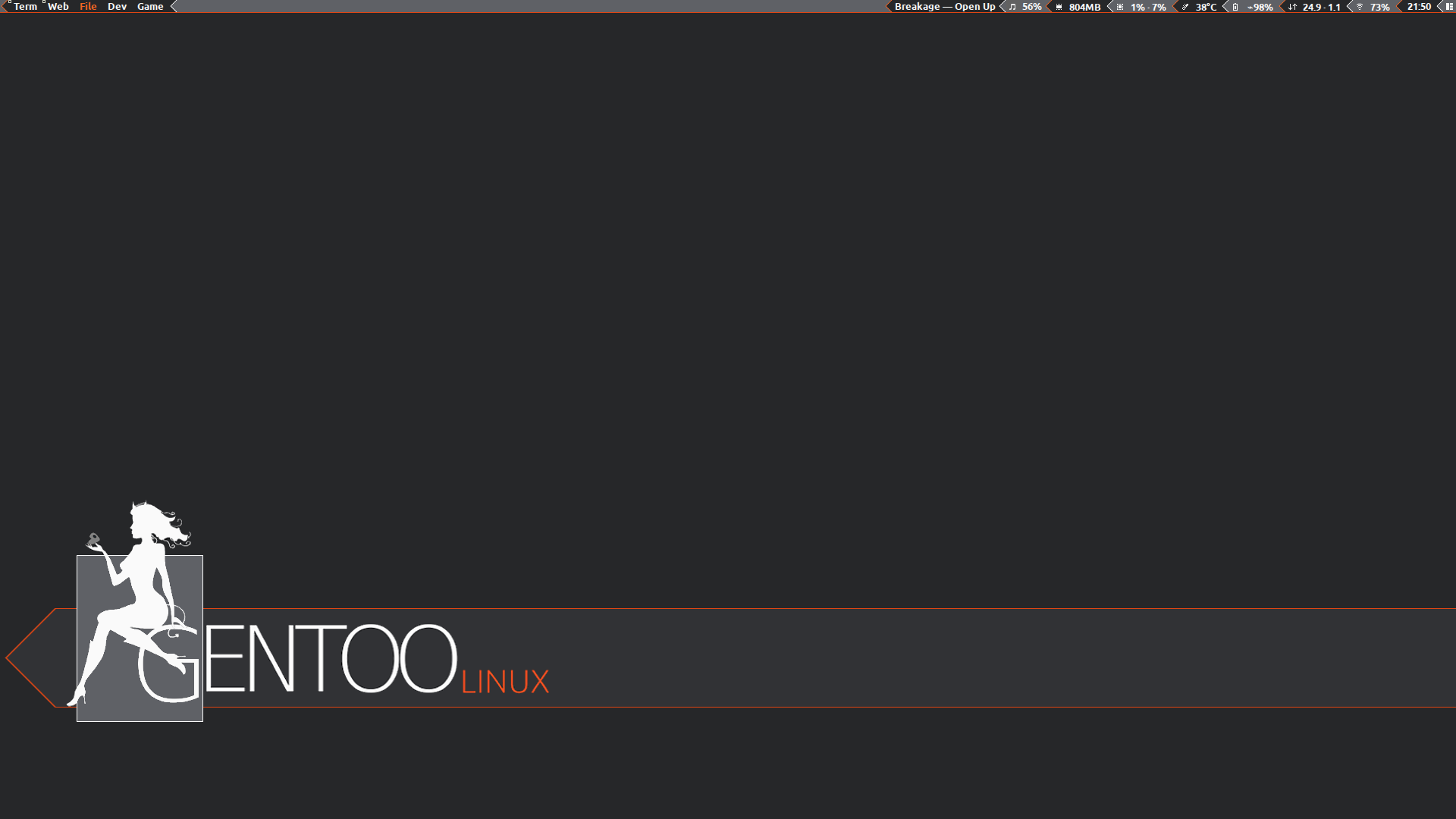Switch to the Term workspace tag
This screenshot has height=819, width=1456.
click(25, 6)
